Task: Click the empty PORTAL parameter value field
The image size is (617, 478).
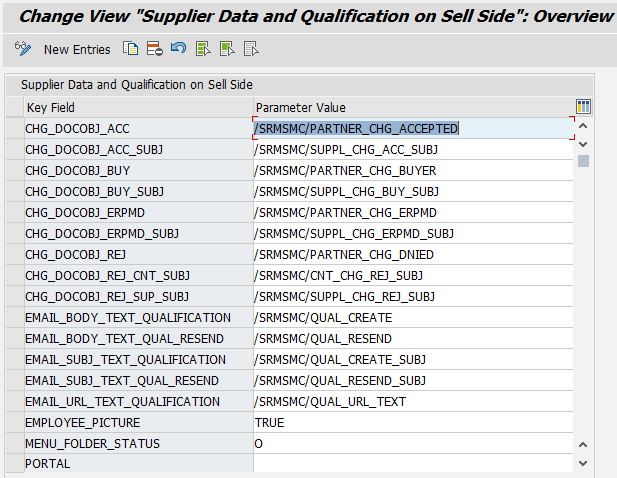Action: point(412,464)
